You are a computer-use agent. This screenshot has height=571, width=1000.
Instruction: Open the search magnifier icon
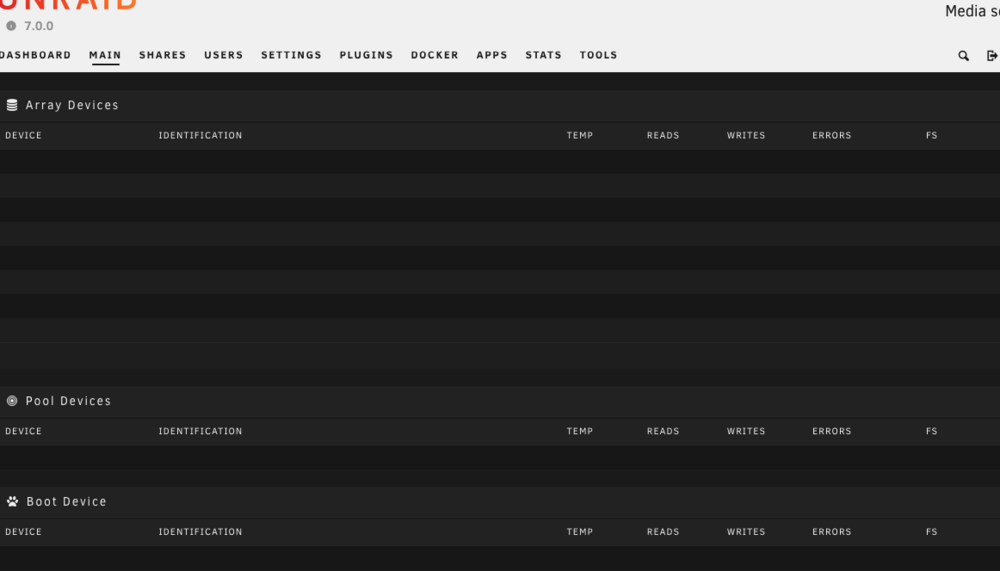[x=964, y=56]
